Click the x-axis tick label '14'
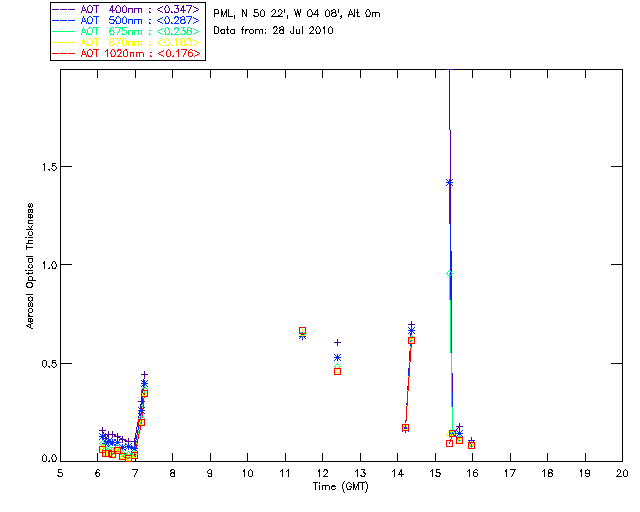Image resolution: width=640 pixels, height=512 pixels. [x=398, y=473]
